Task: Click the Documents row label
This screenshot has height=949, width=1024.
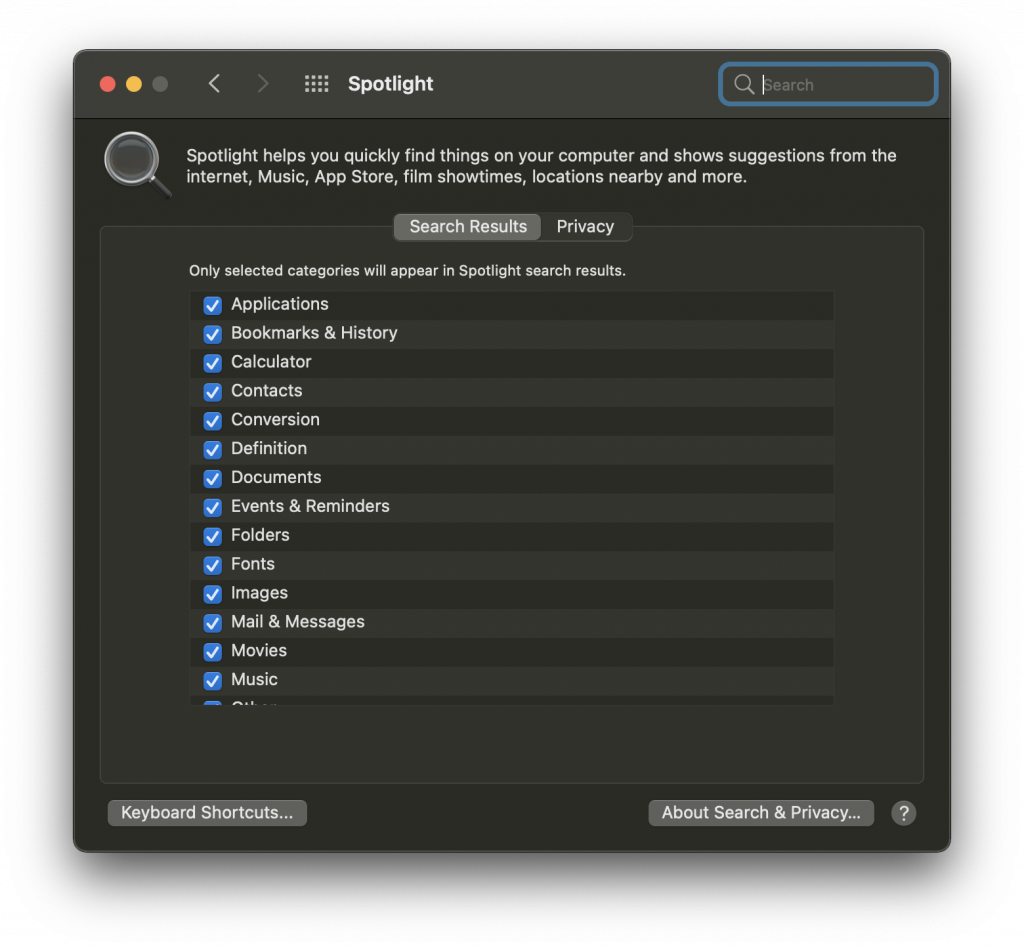Action: 276,477
